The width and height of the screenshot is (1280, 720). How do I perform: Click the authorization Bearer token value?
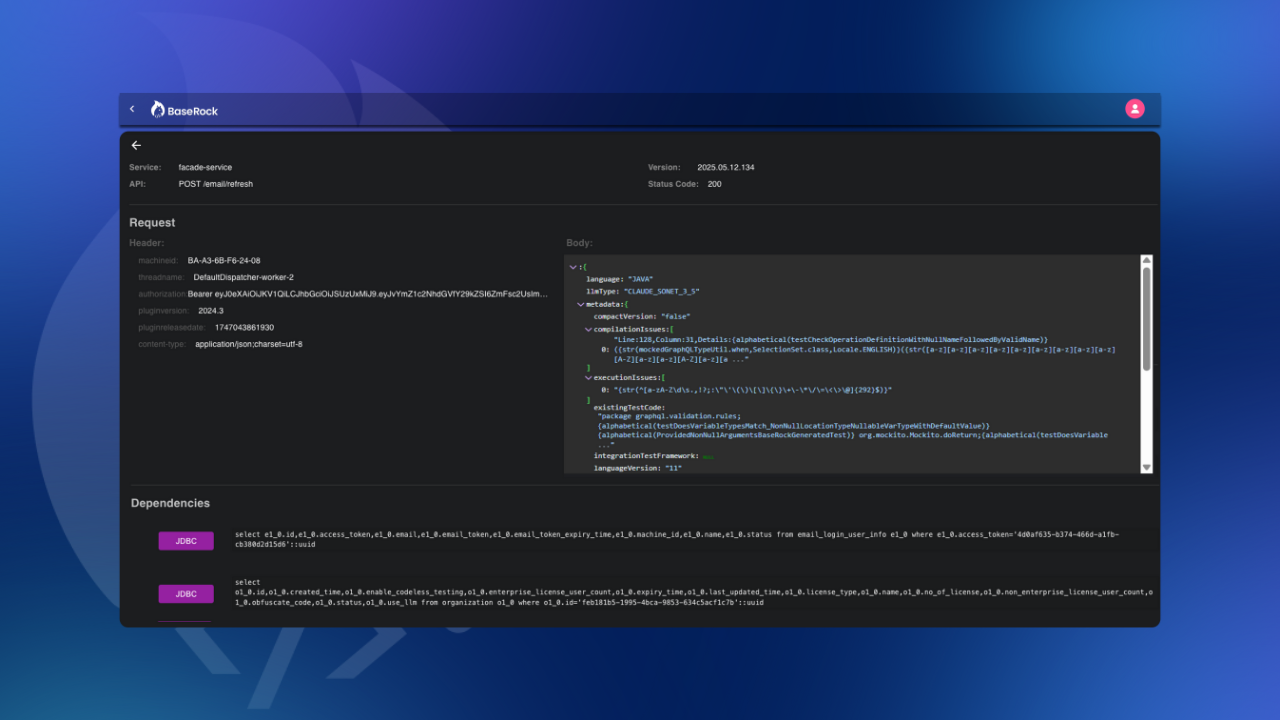(x=368, y=294)
